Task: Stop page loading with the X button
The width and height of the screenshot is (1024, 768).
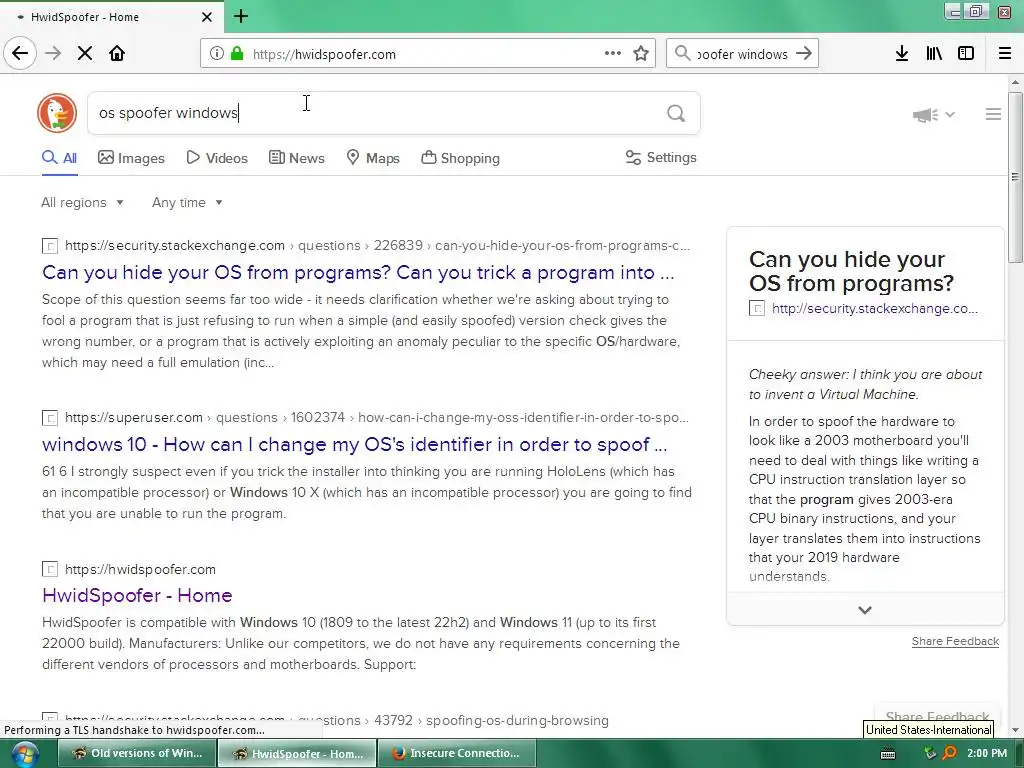Action: tap(85, 54)
